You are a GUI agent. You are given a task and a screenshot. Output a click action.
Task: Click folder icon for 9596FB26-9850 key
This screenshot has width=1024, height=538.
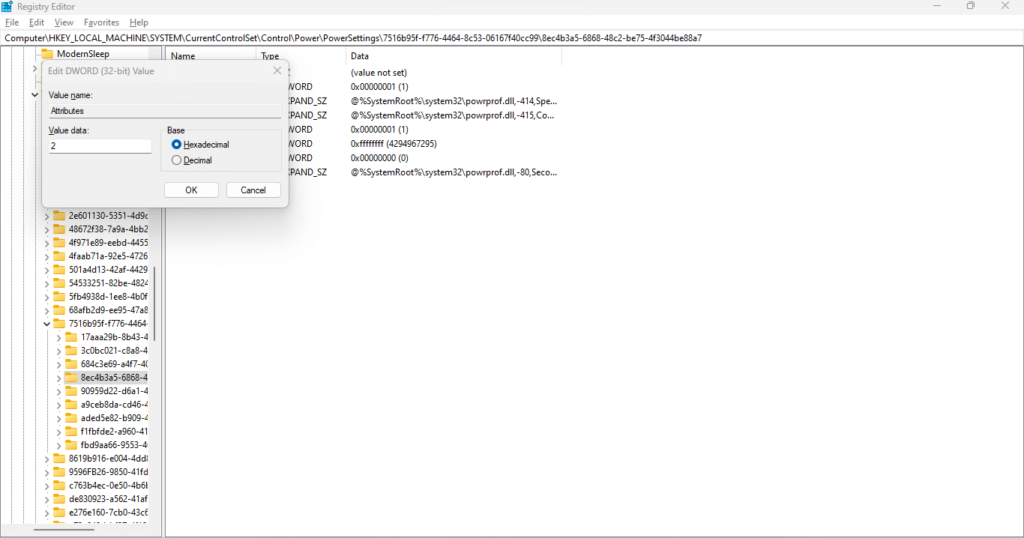(x=59, y=471)
